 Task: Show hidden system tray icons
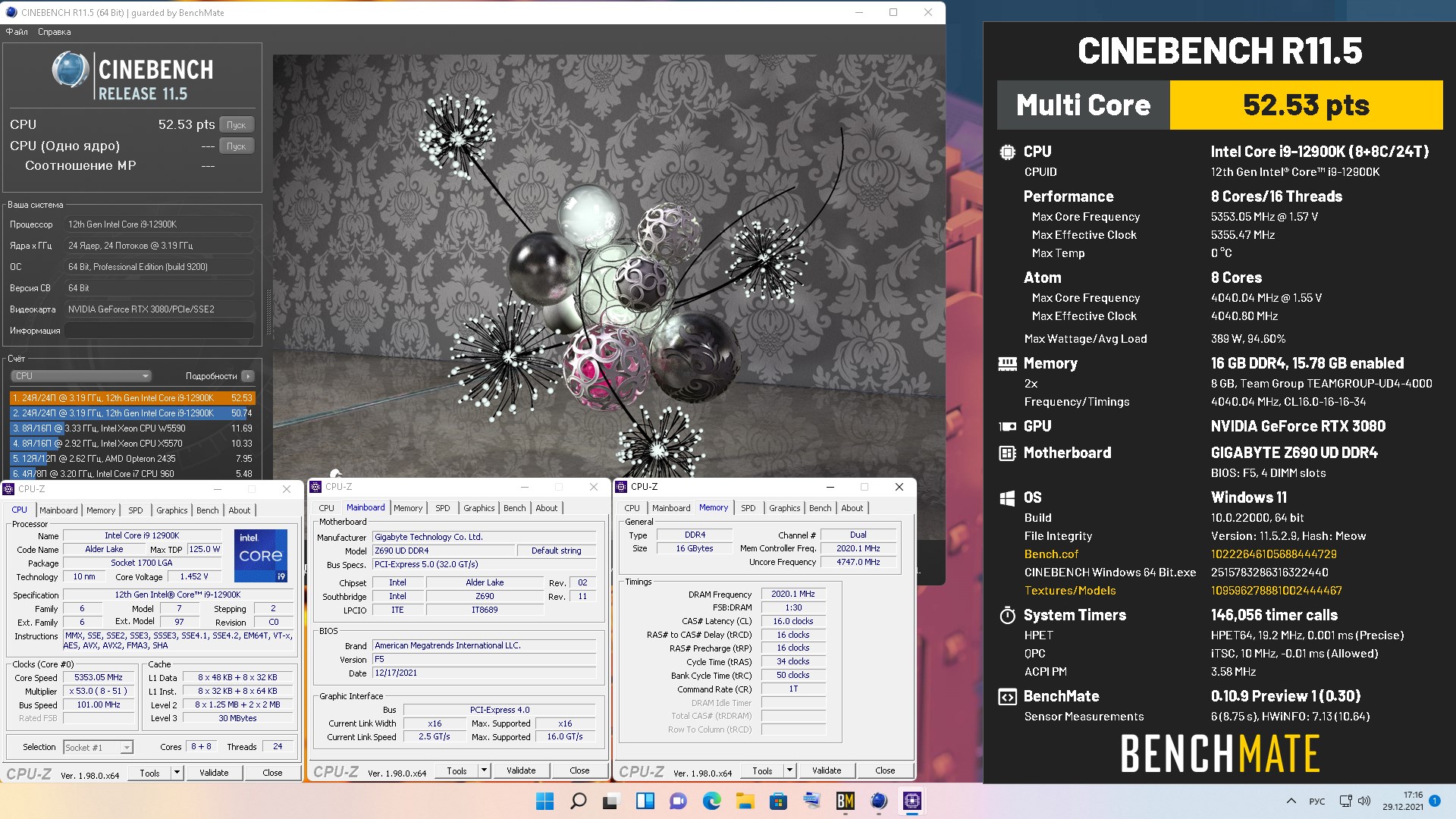coord(1291,801)
